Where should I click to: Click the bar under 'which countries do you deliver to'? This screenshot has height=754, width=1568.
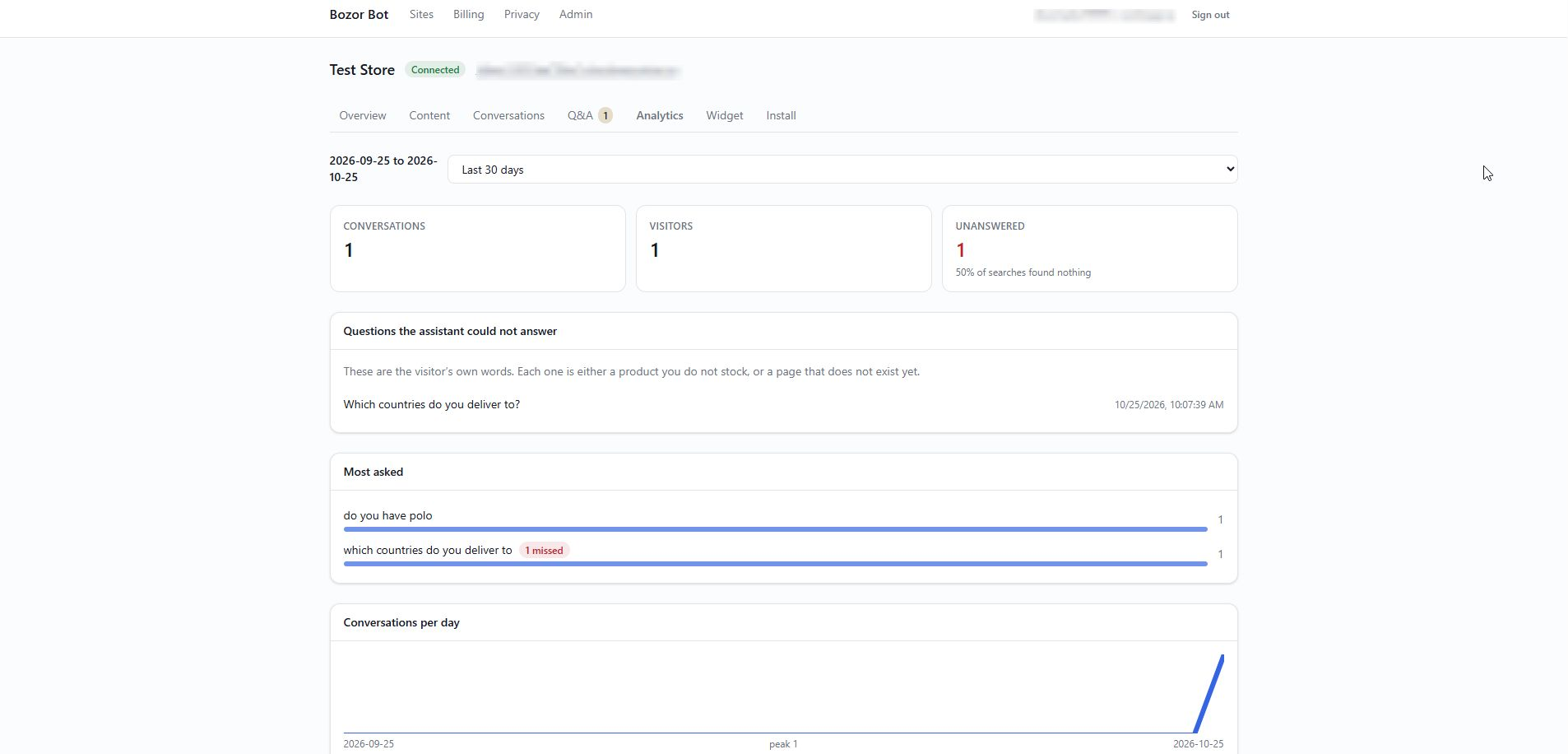pyautogui.click(x=775, y=564)
